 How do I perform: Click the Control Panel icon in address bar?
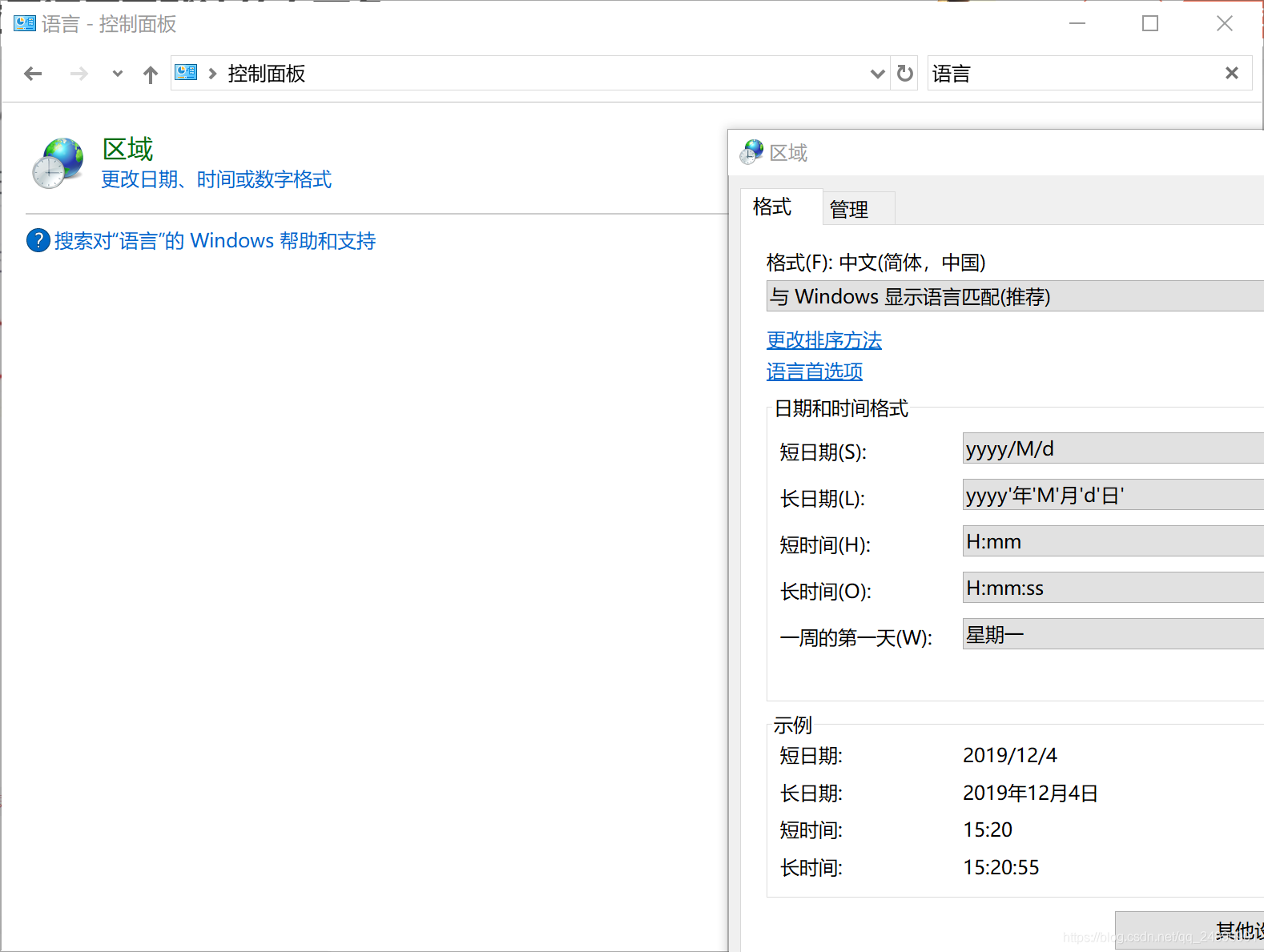point(186,73)
